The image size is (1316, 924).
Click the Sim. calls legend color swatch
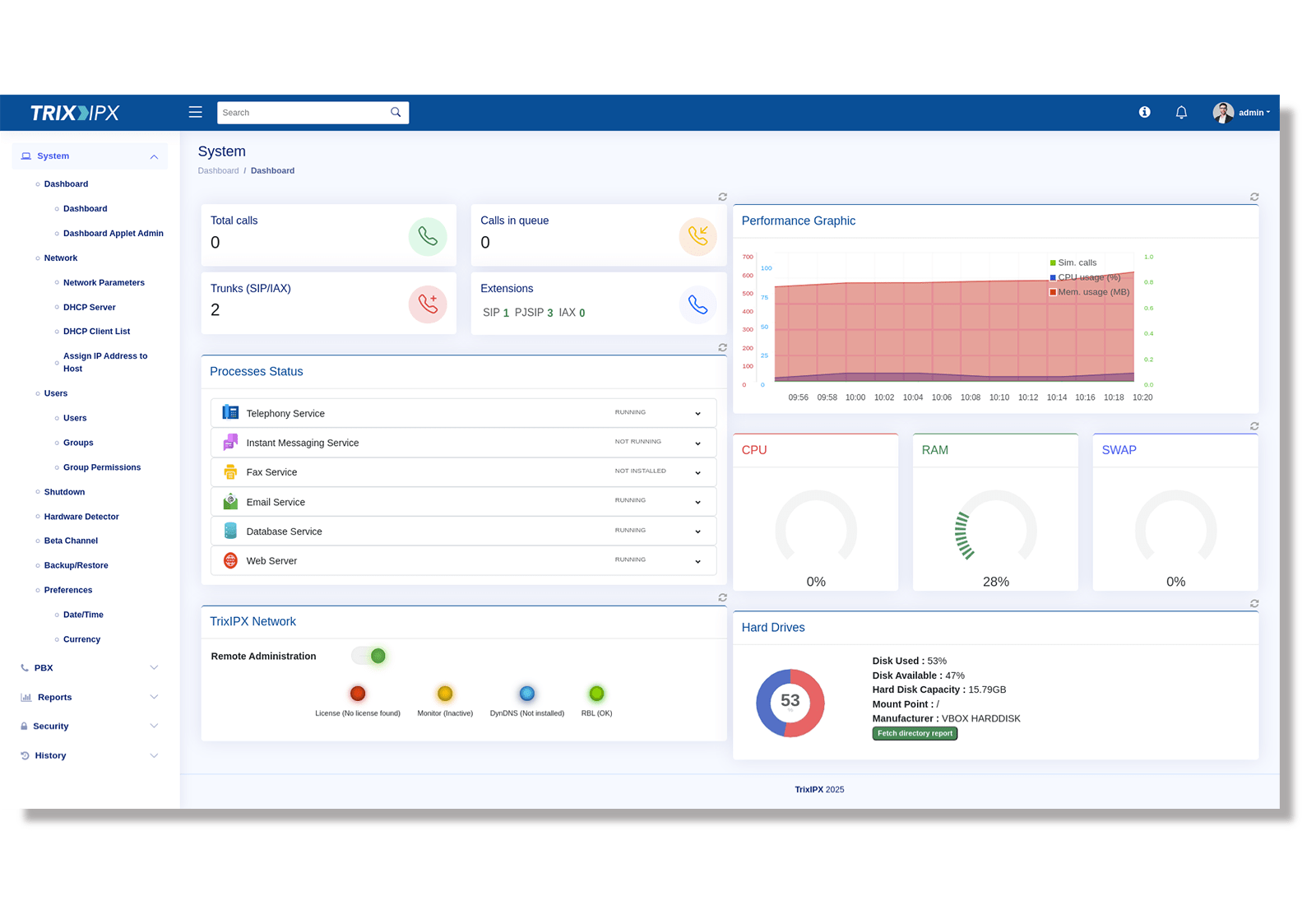(x=1051, y=262)
